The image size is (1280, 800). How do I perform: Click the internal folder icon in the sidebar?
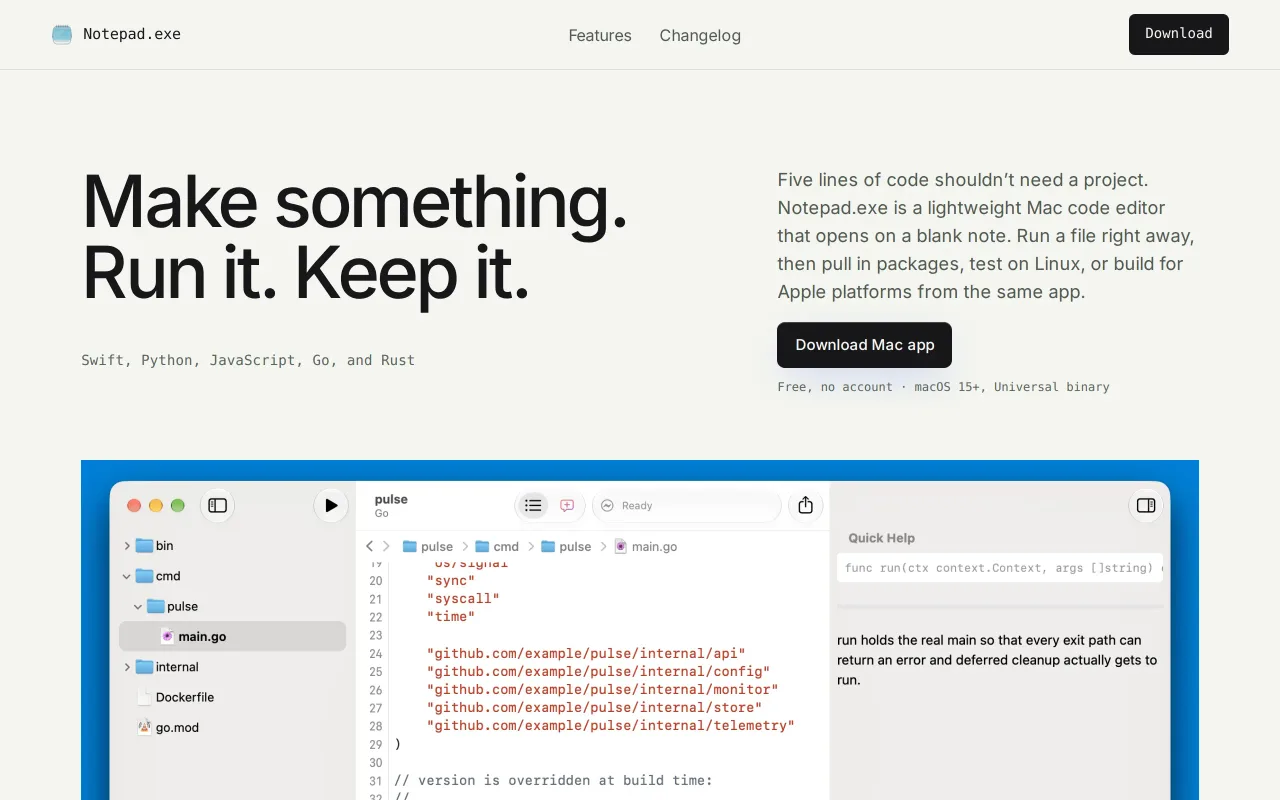pos(144,666)
